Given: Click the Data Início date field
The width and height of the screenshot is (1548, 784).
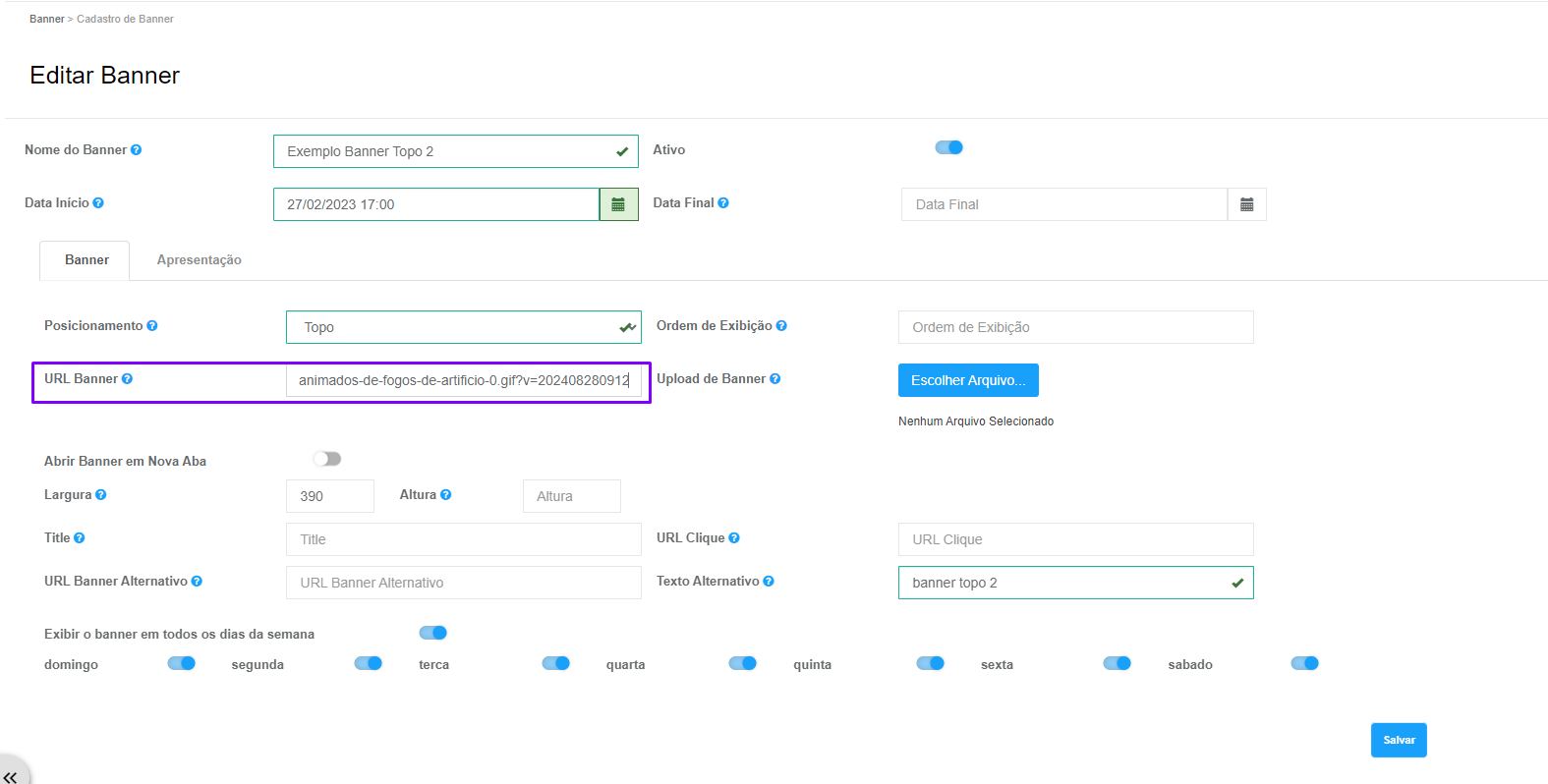Looking at the screenshot, I should [x=436, y=204].
